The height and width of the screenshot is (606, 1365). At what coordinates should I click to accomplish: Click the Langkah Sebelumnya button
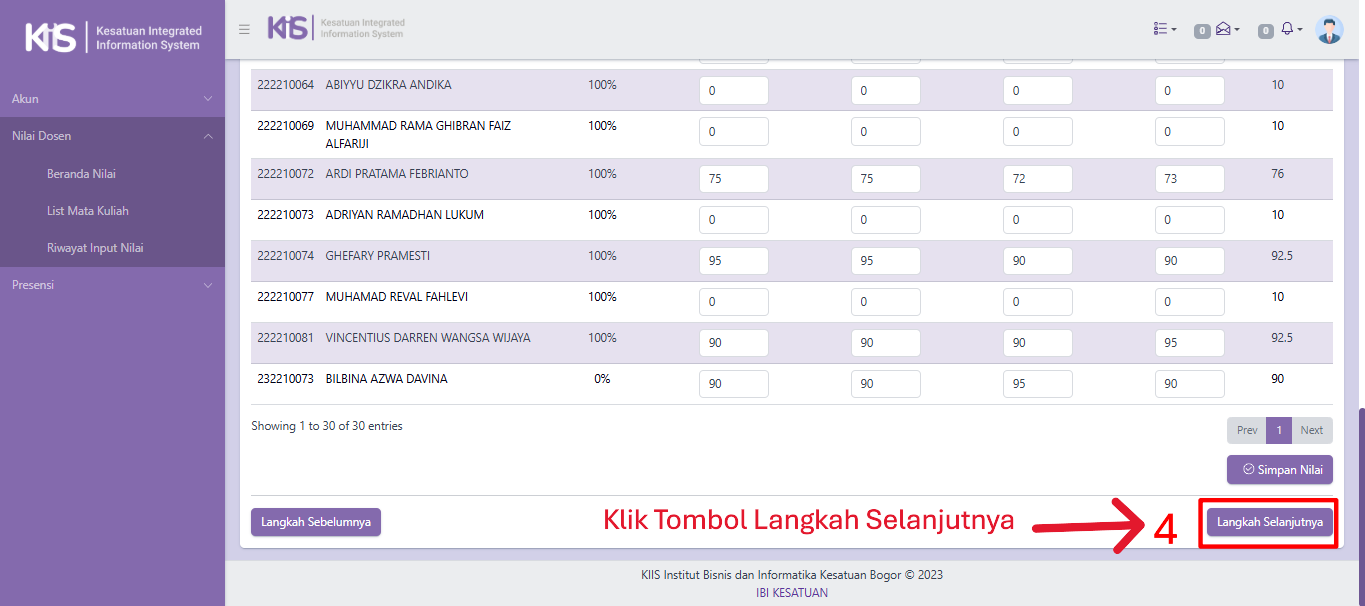316,522
